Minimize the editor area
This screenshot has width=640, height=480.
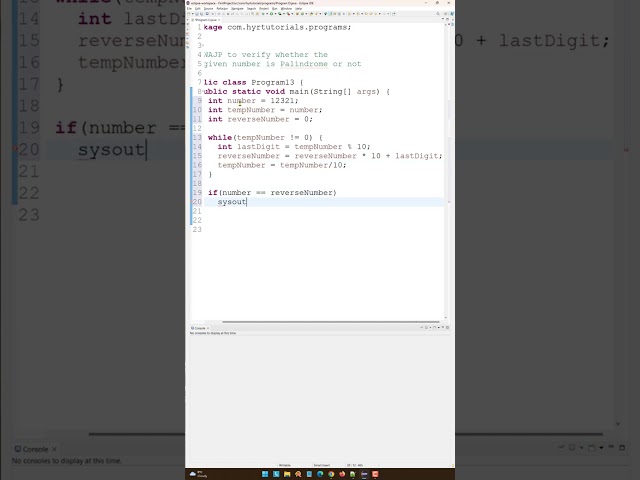click(443, 18)
